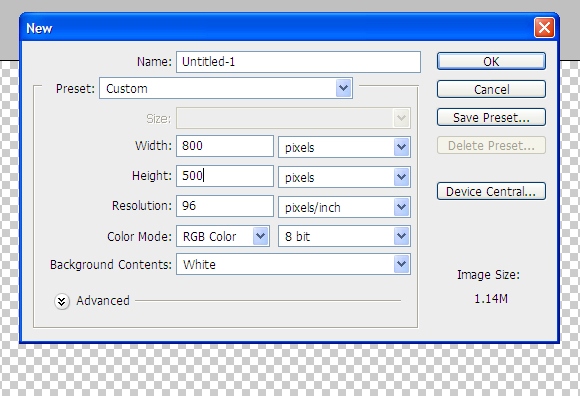Image resolution: width=580 pixels, height=396 pixels.
Task: Click the Name field containing Untitled-1
Action: [x=298, y=62]
